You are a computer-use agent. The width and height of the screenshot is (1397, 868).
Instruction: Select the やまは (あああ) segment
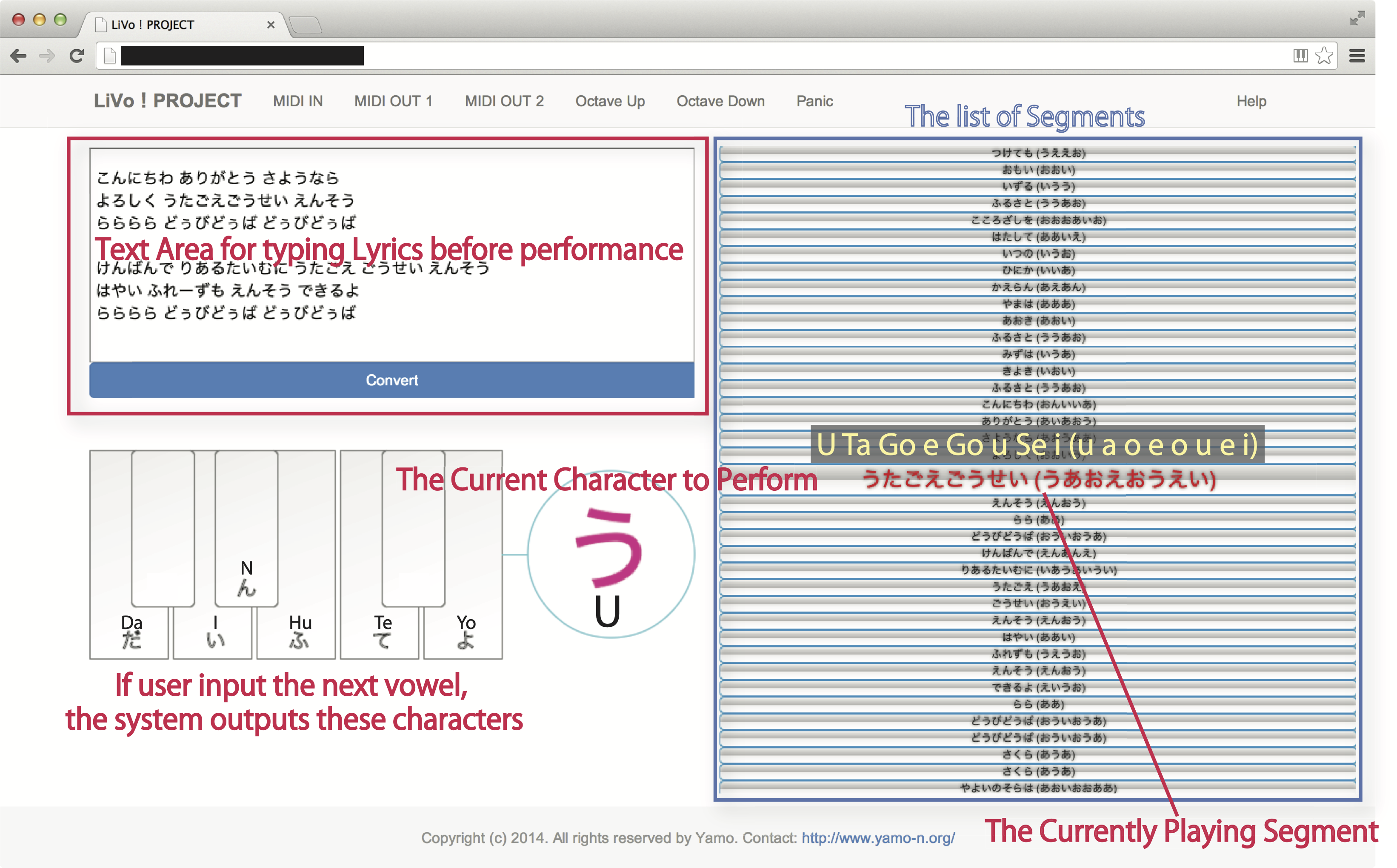click(x=1037, y=304)
